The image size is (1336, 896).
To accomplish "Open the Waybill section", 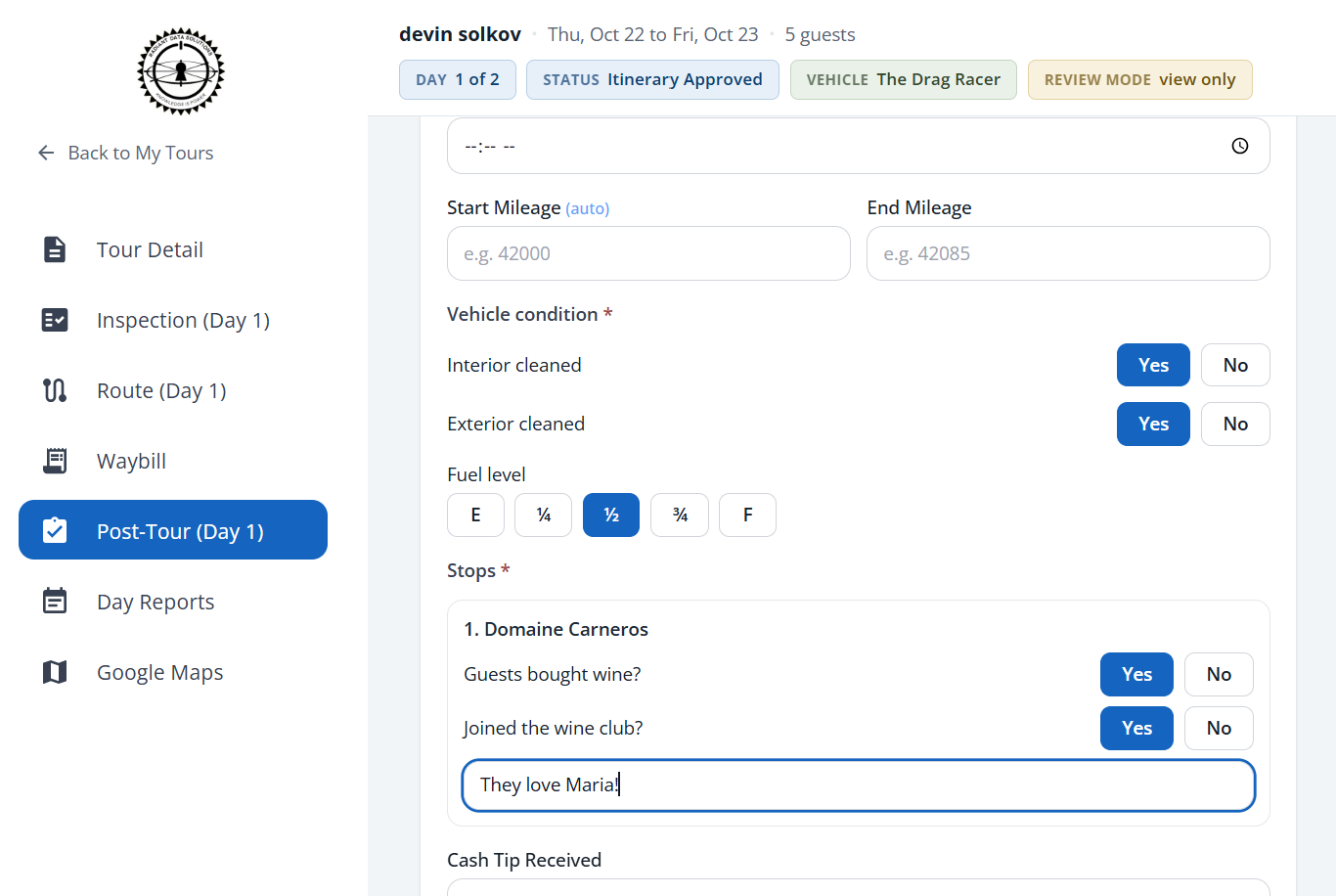I will click(173, 461).
